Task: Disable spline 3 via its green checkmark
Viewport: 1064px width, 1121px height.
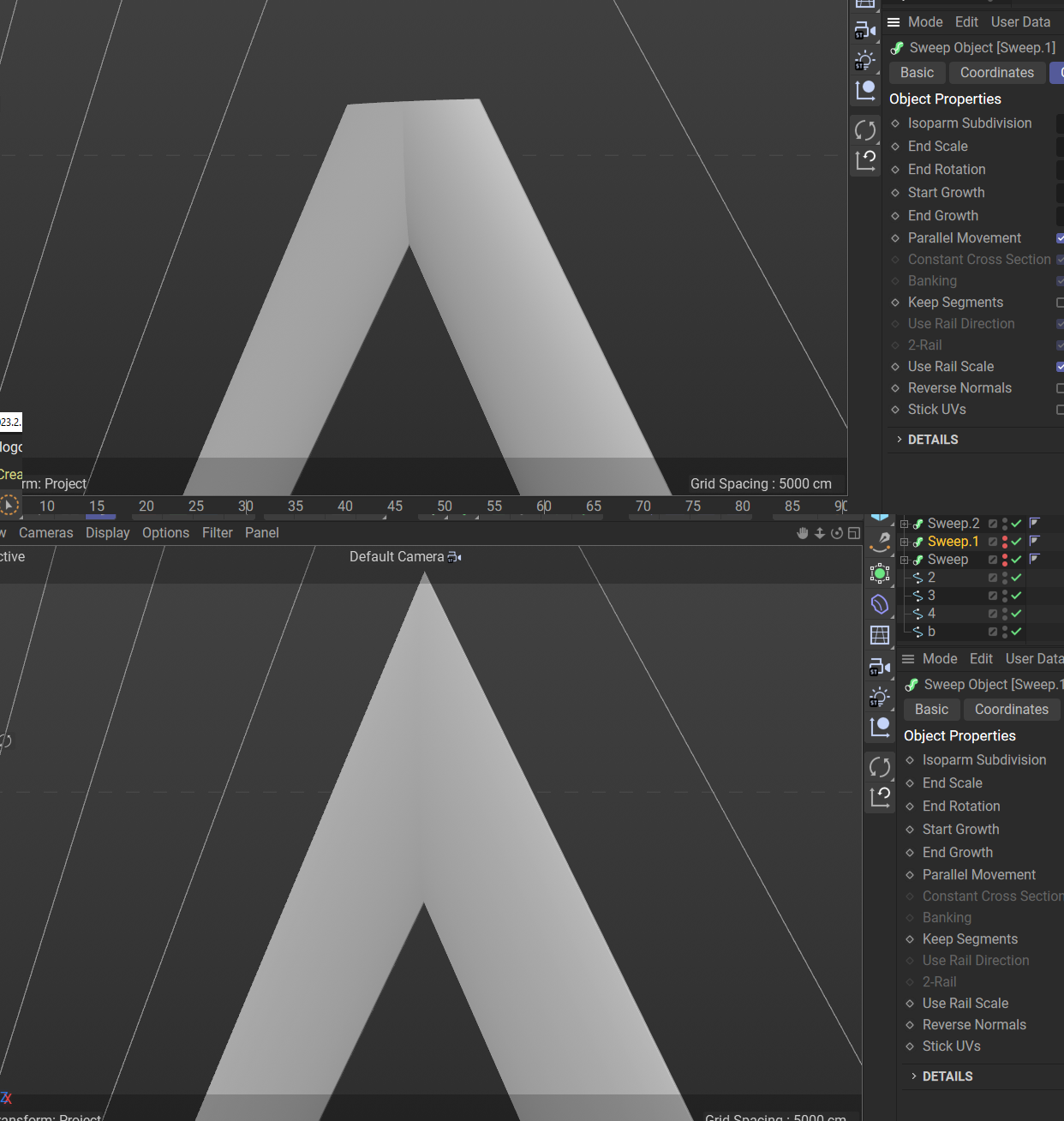Action: pos(1016,596)
